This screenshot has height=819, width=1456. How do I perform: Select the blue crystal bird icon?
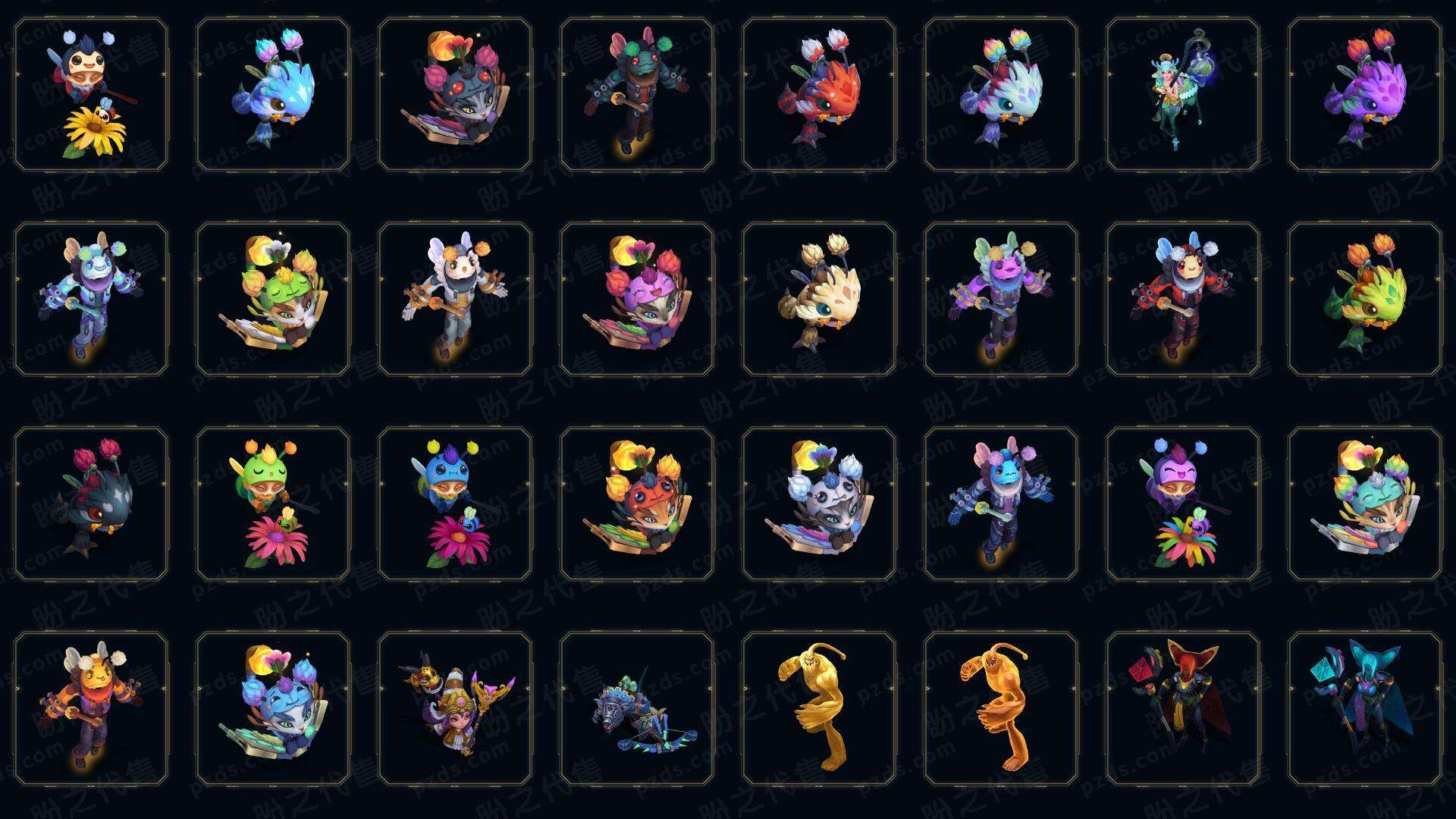[x=273, y=95]
